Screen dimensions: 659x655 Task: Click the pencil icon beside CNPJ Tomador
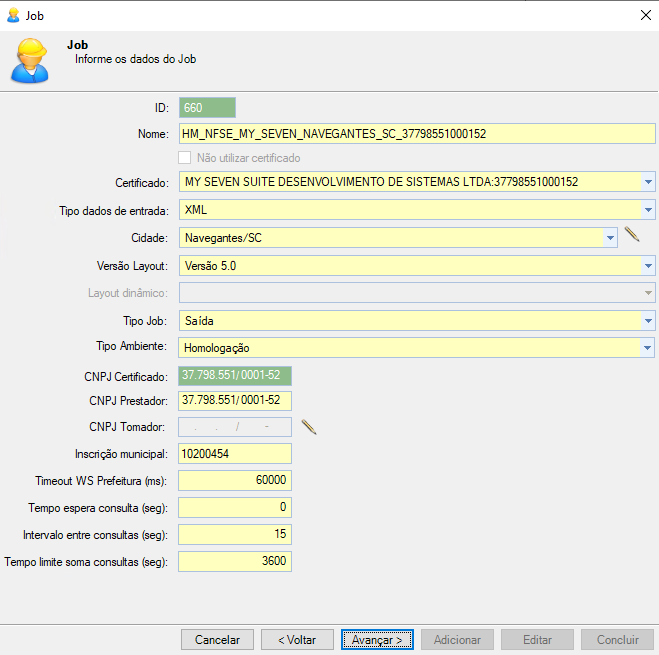point(309,427)
